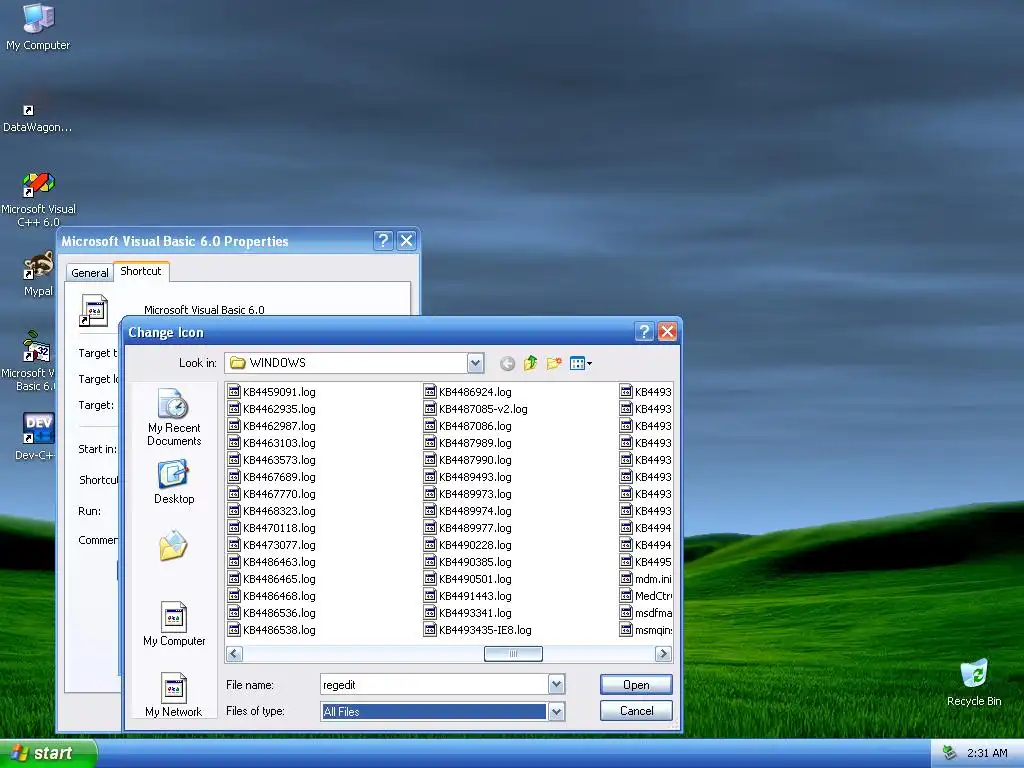
Task: Expand the Files of type dropdown
Action: point(556,711)
